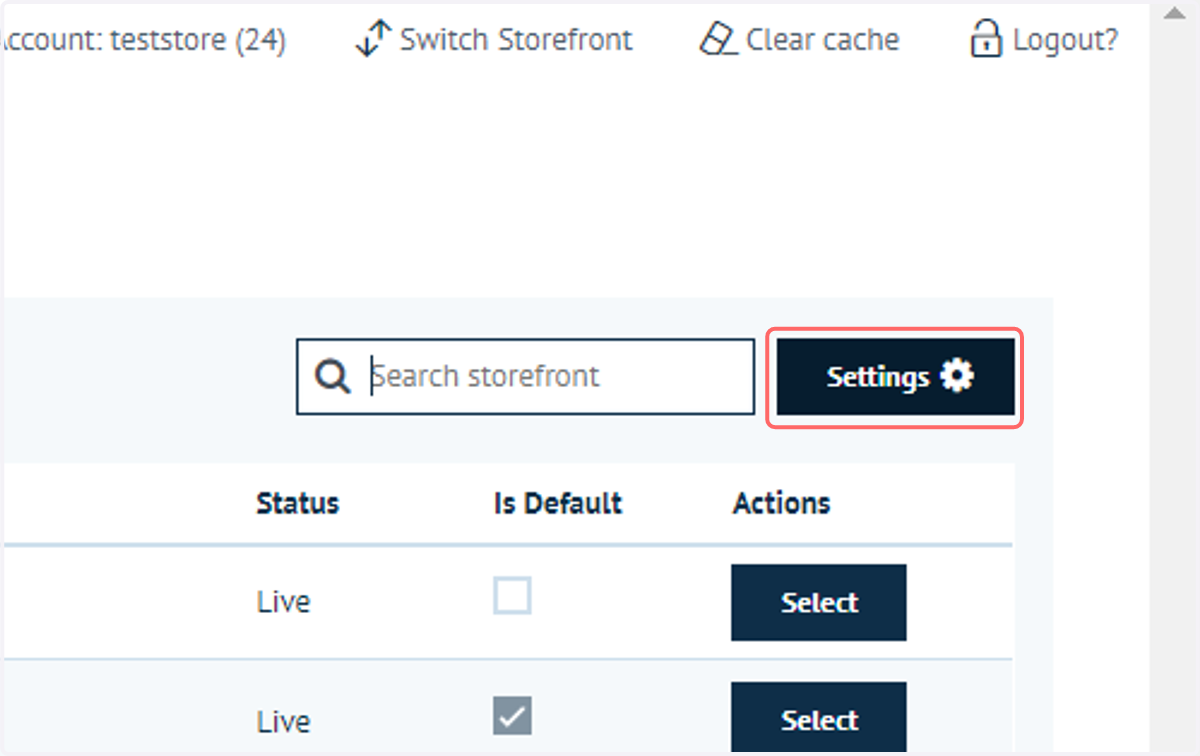Toggle the checked Is Default checkbox
Viewport: 1200px width, 756px height.
(x=512, y=715)
